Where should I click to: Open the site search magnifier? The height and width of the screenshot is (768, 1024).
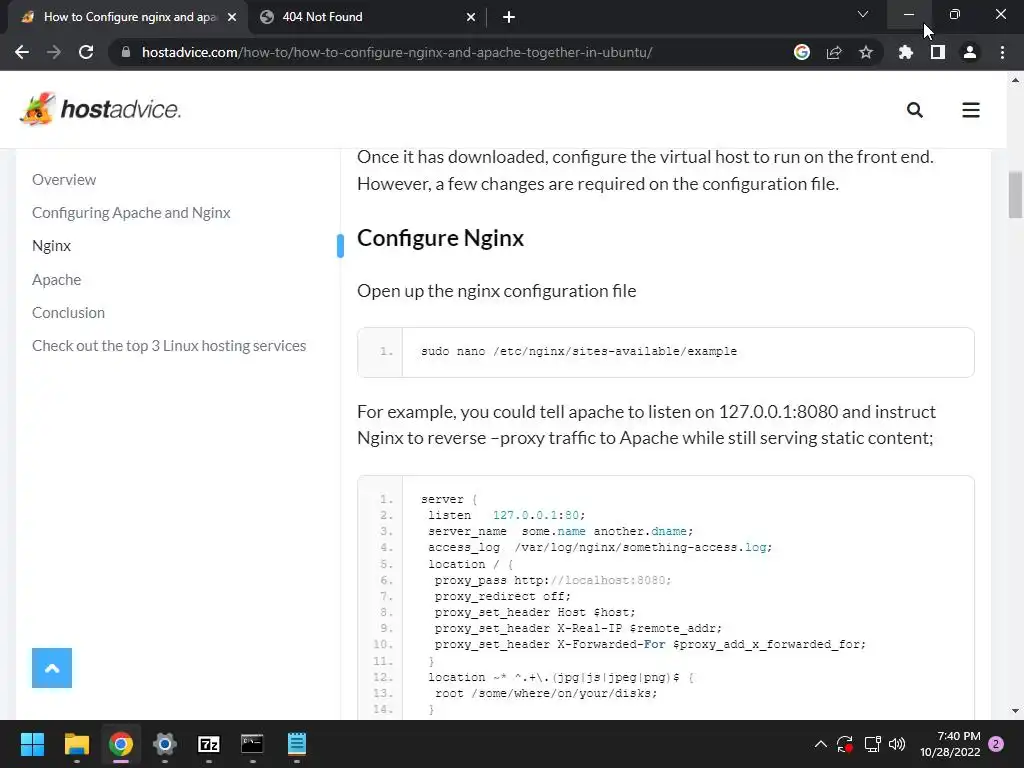pyautogui.click(x=915, y=110)
